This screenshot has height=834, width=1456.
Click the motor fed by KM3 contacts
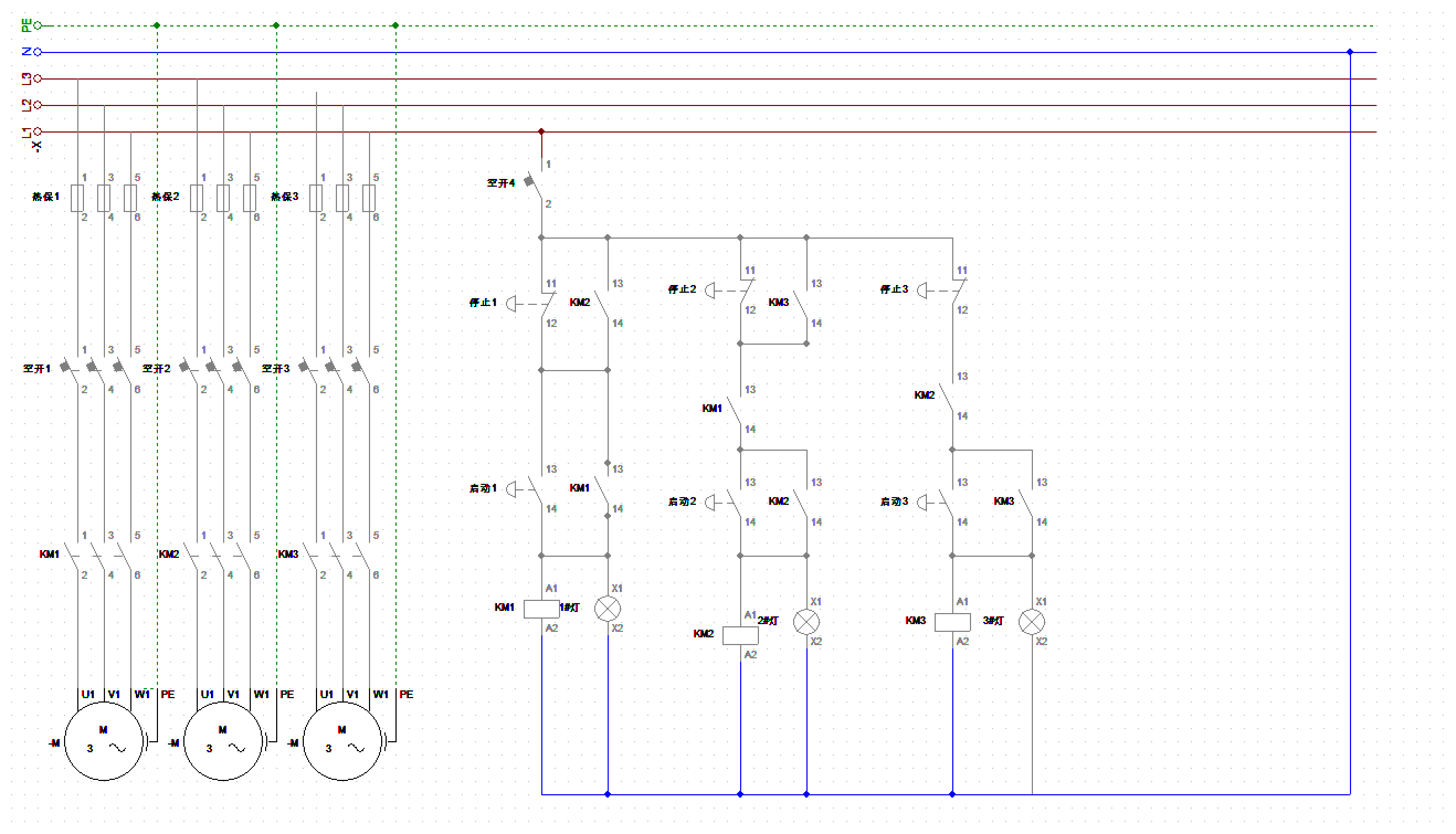pos(342,741)
